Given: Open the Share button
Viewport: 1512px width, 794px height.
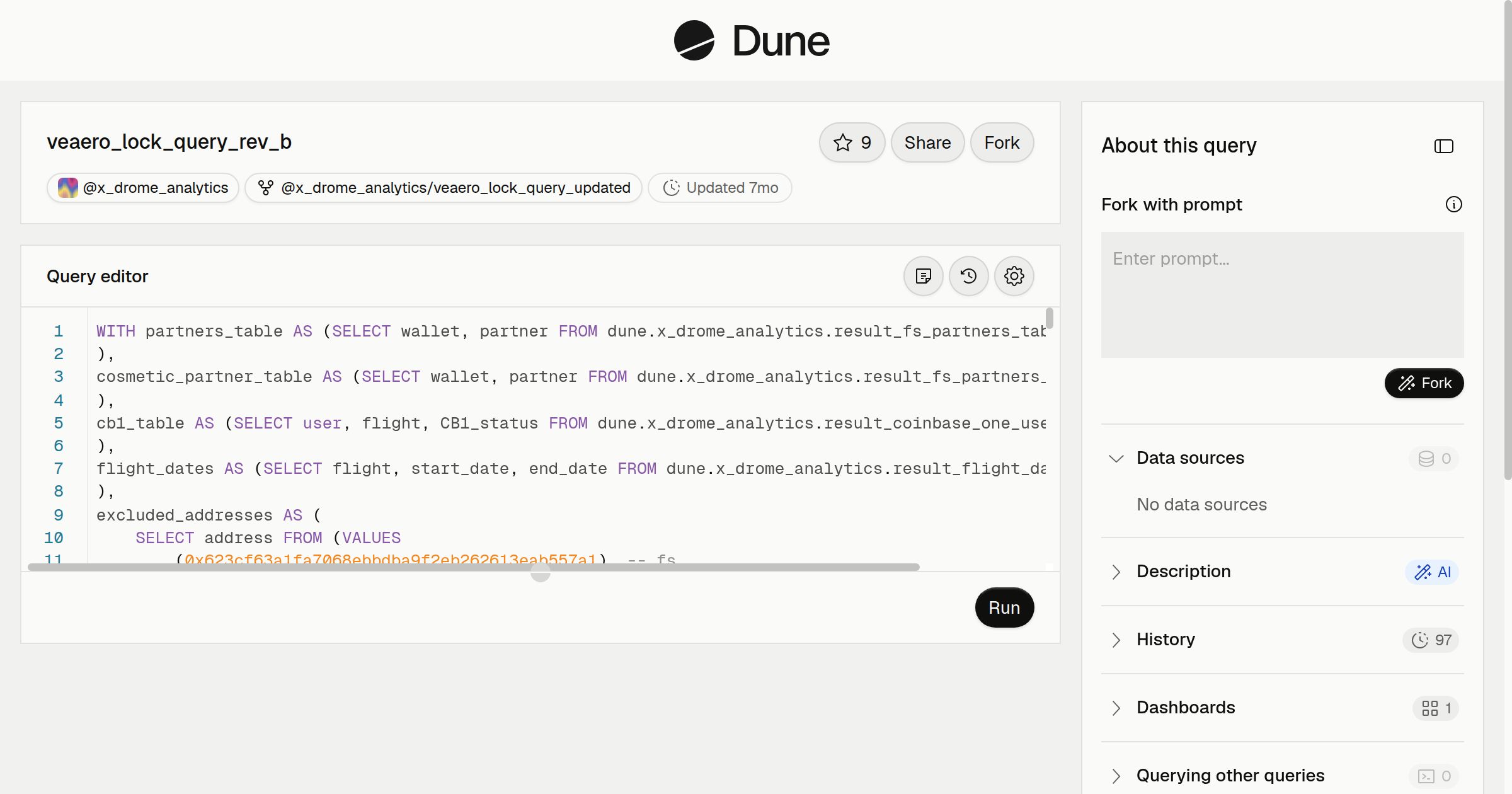Looking at the screenshot, I should (927, 142).
